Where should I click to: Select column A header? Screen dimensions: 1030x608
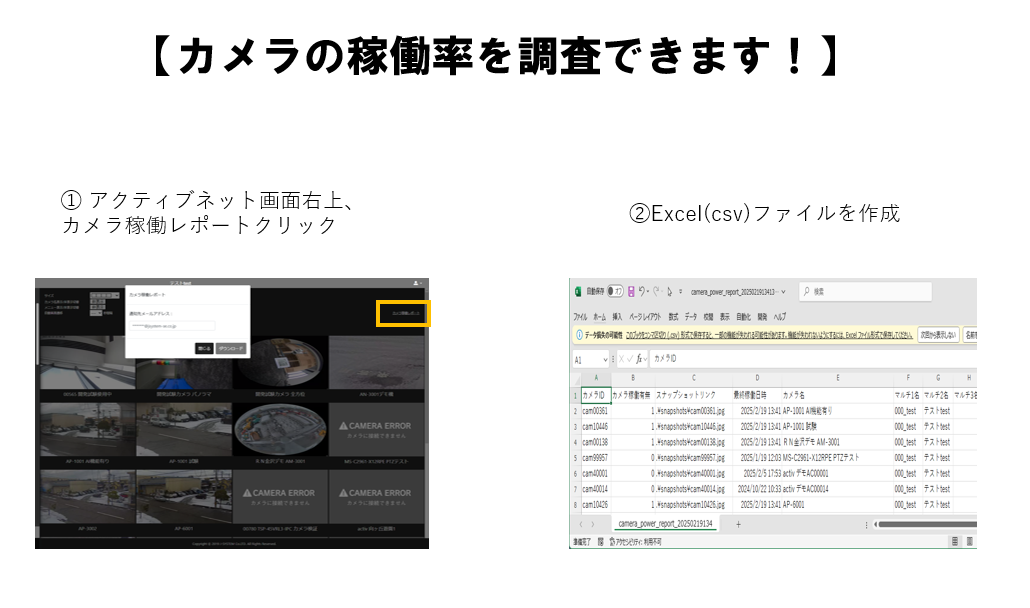click(596, 378)
